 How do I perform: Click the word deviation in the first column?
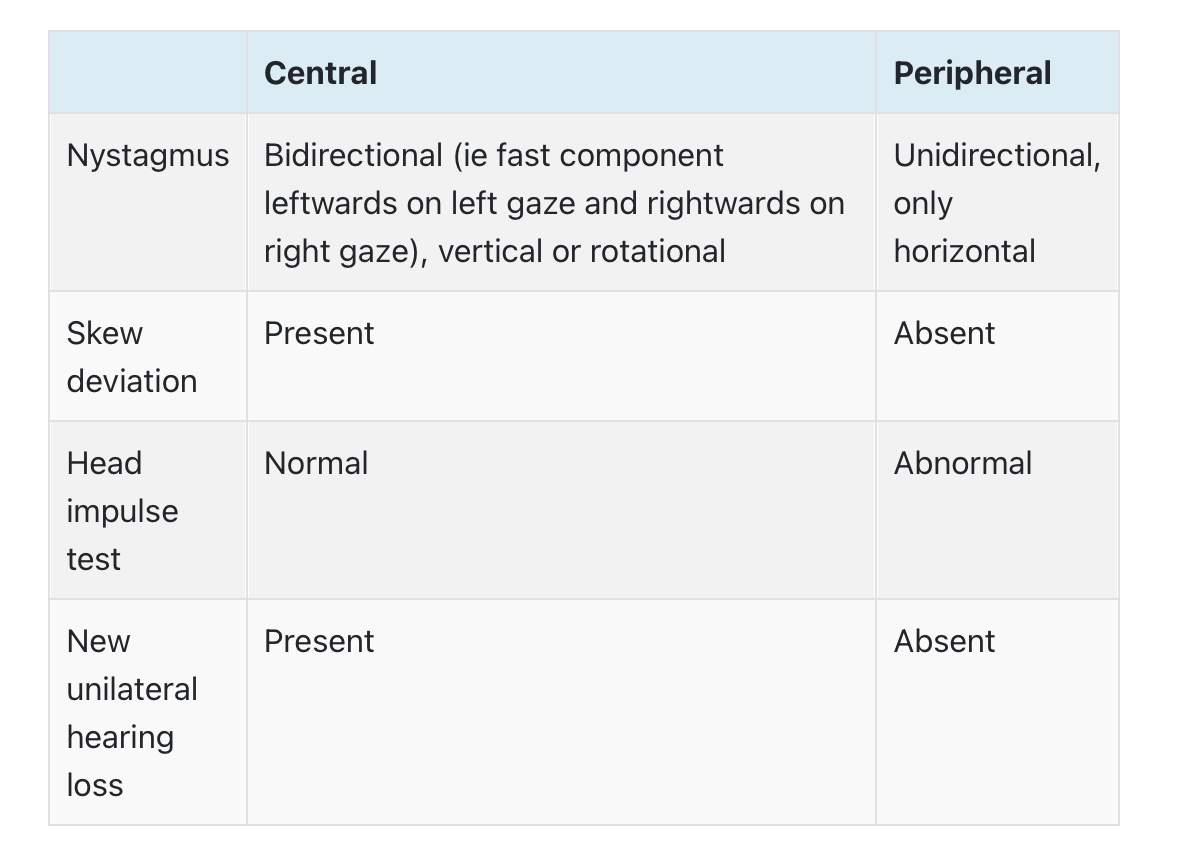[x=132, y=381]
